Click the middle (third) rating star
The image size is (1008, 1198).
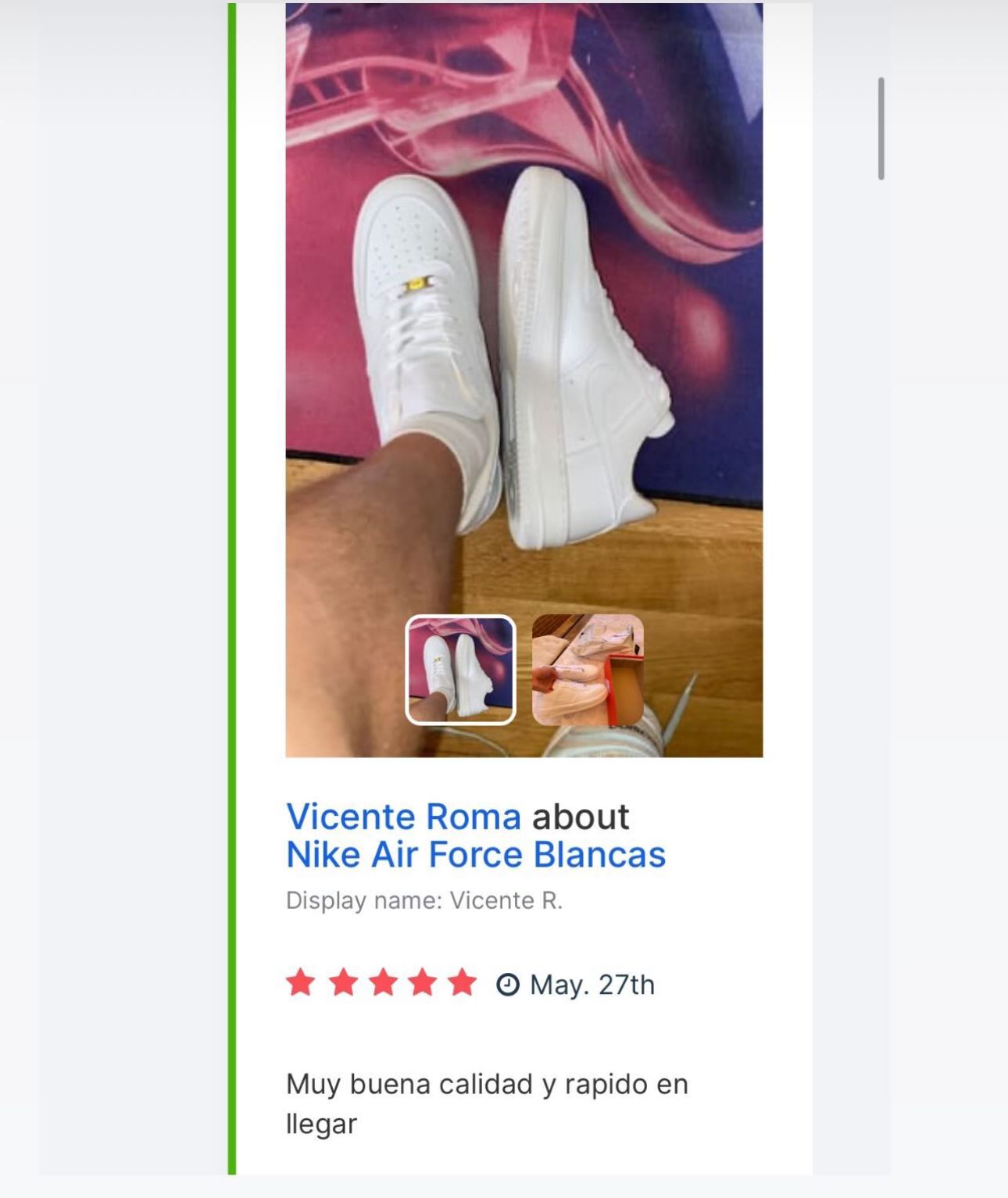(383, 982)
